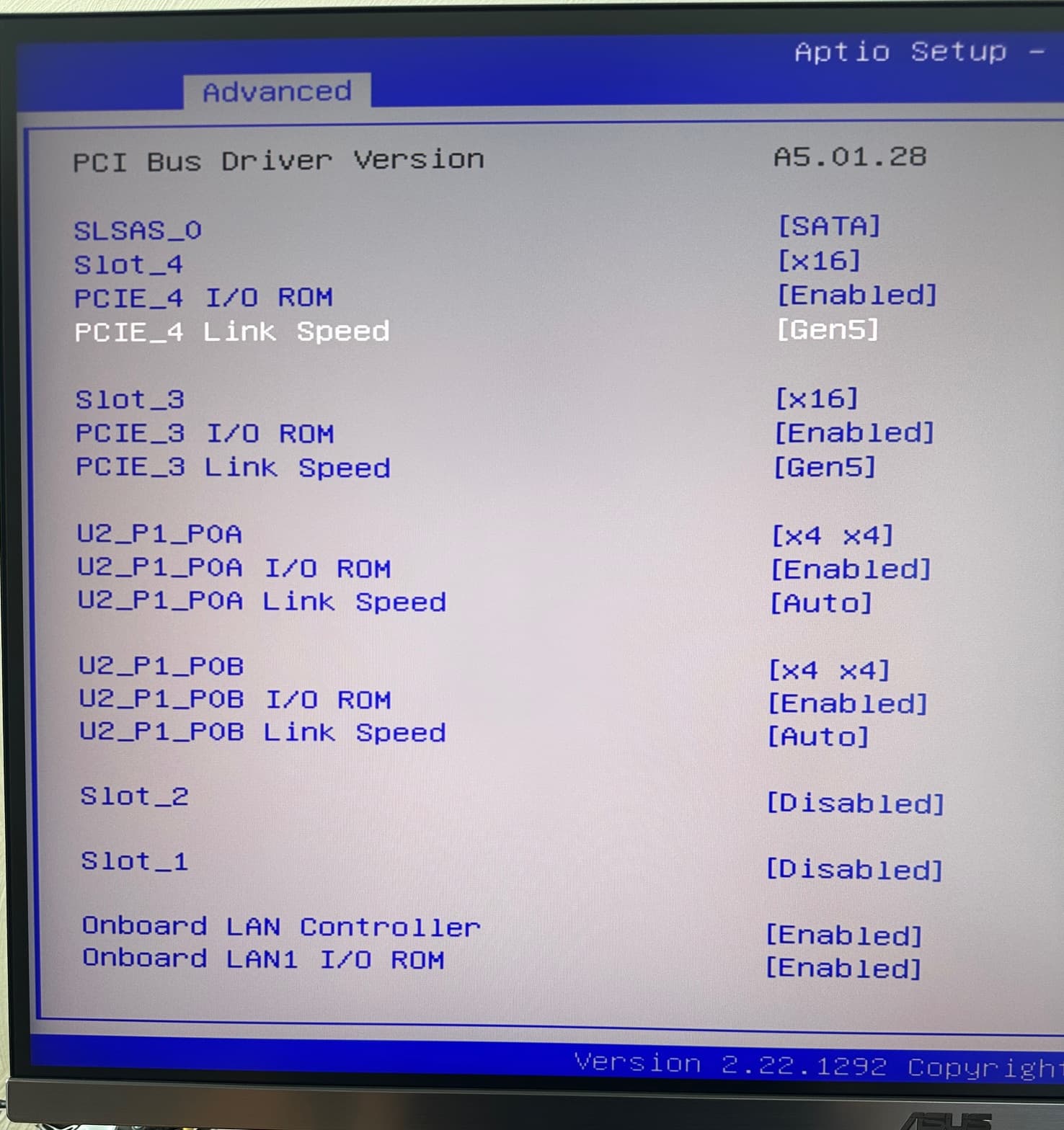Enable Slot_1 via its Disabled value
This screenshot has height=1130, width=1064.
(x=854, y=870)
